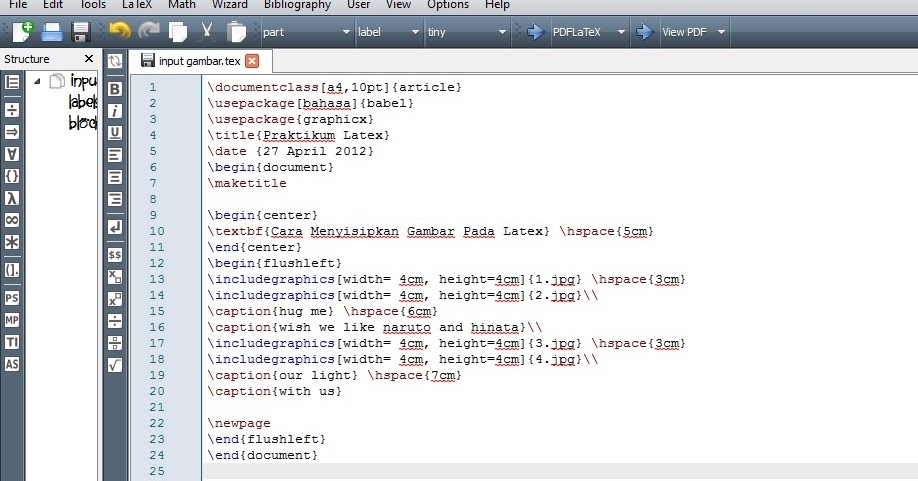Screen dimensions: 918x481
Task: Click the \newpage command text
Action: [239, 423]
